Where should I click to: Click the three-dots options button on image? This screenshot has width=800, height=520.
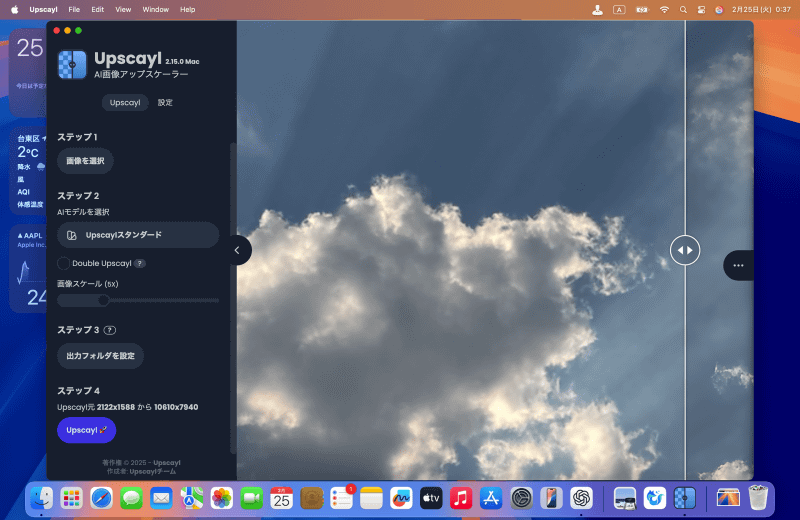[x=738, y=265]
